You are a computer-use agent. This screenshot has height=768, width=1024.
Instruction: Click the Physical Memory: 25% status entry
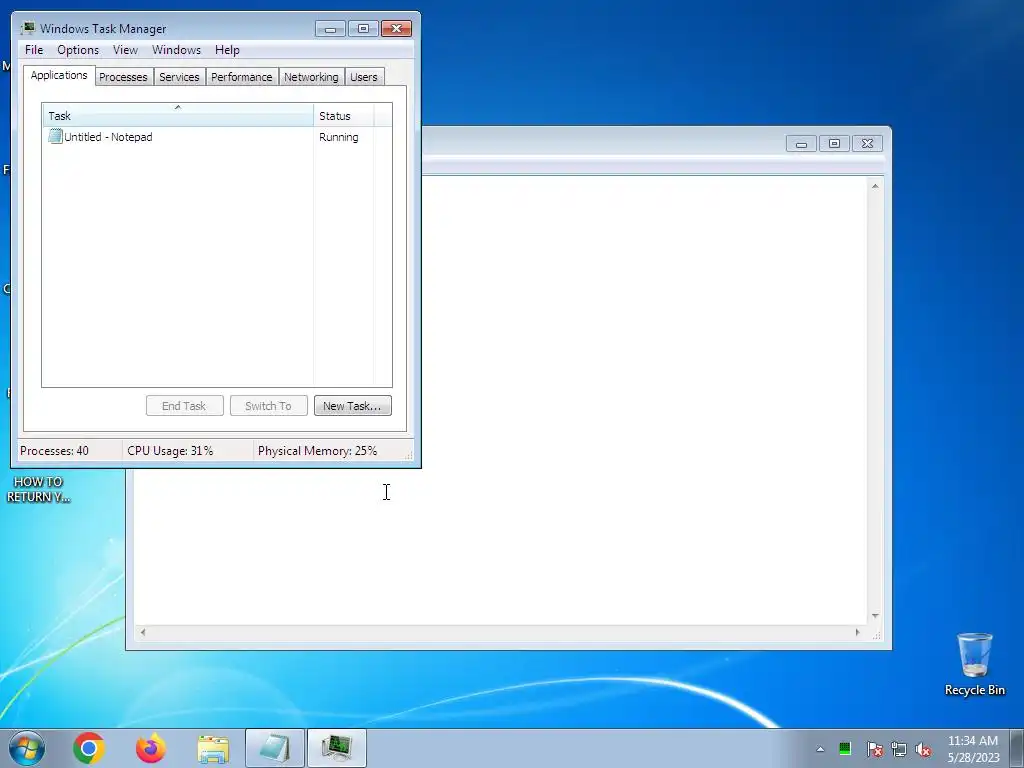(317, 451)
